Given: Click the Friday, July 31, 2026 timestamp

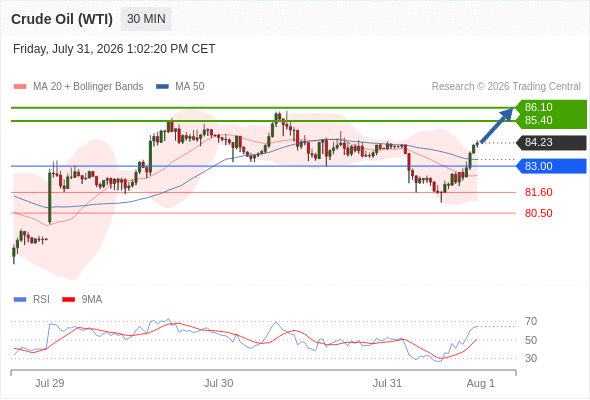Looking at the screenshot, I should point(114,49).
